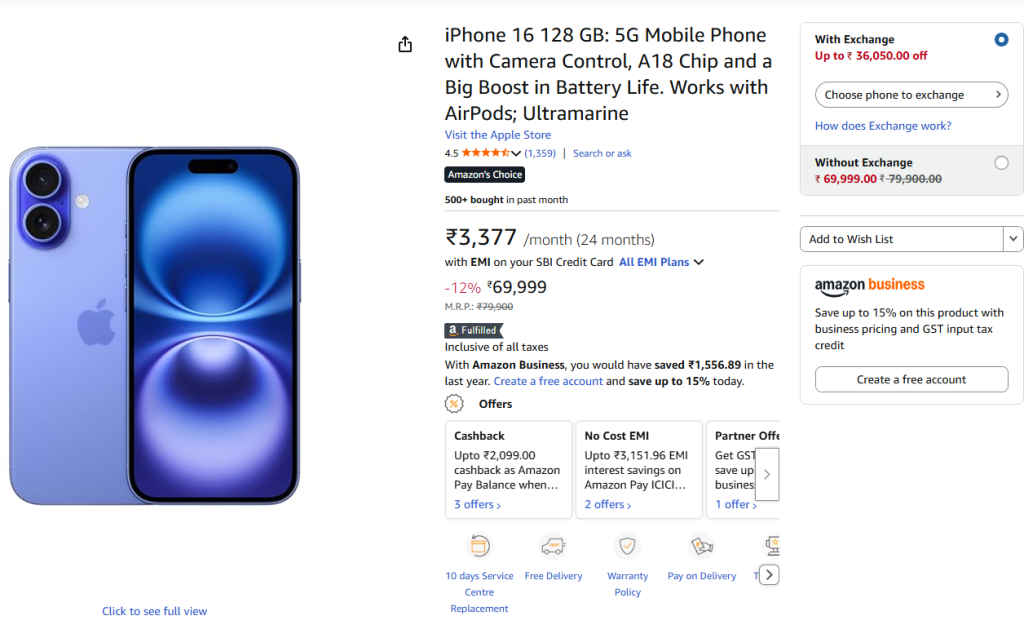Select the Free Delivery icon
The height and width of the screenshot is (620, 1024).
click(x=553, y=545)
